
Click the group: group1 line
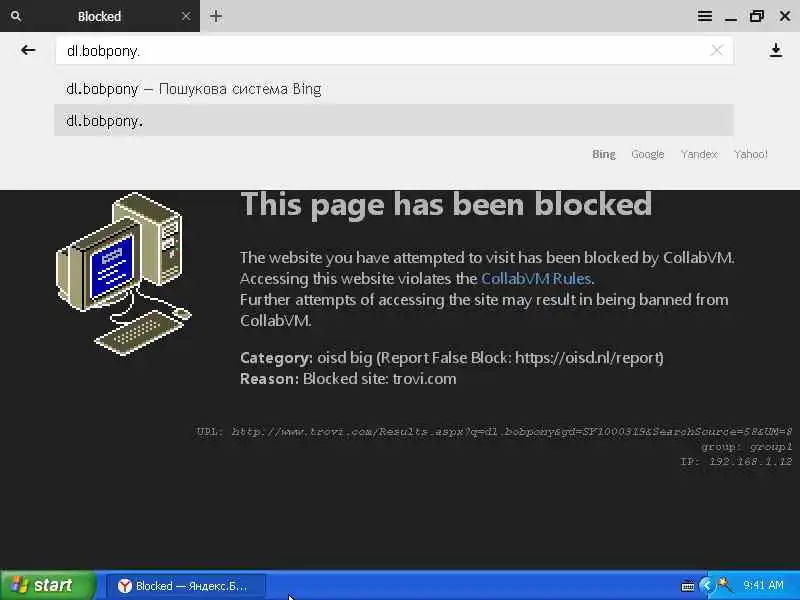click(746, 447)
